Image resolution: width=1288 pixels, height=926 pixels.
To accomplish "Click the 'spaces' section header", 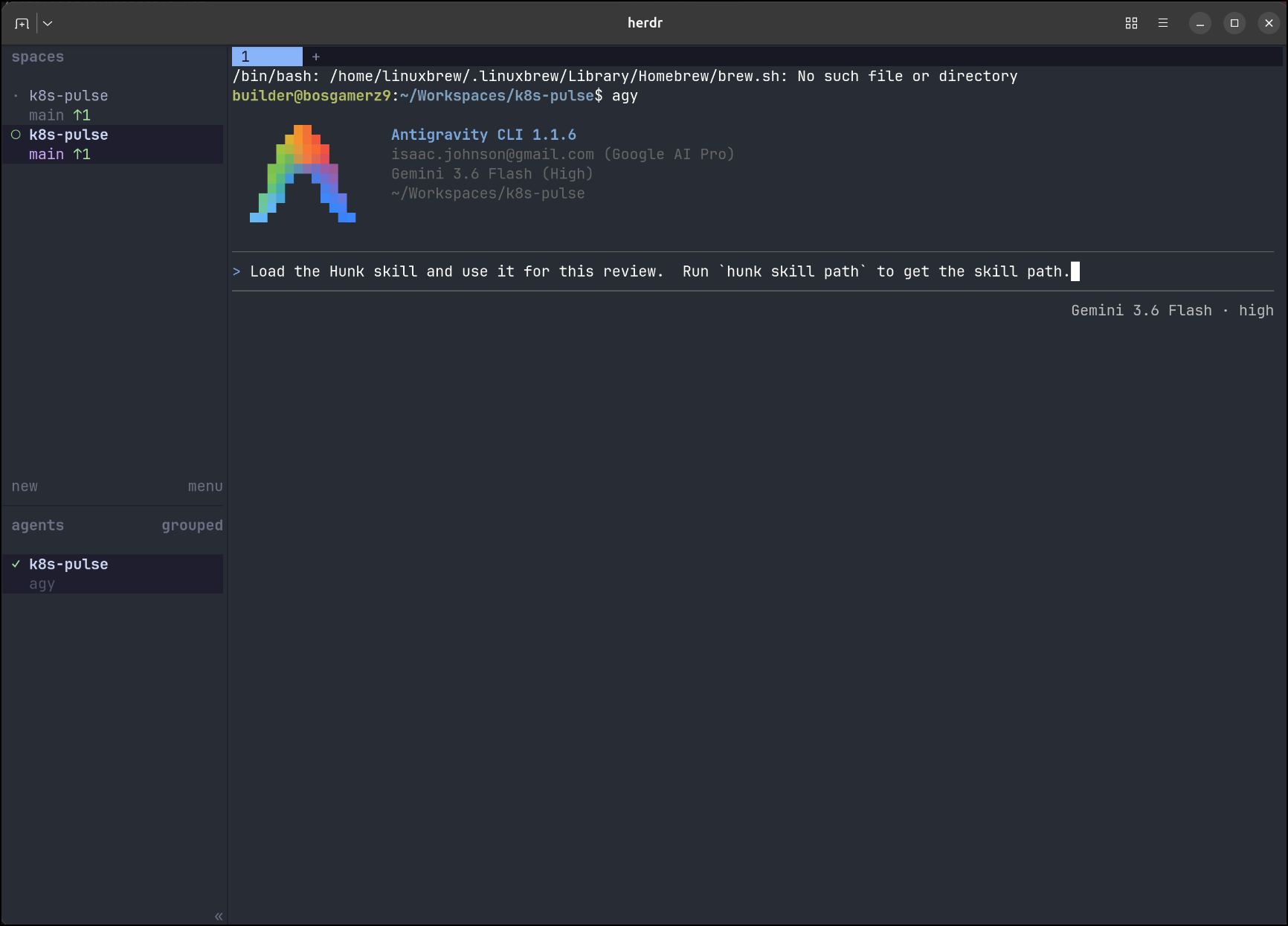I will coord(37,57).
